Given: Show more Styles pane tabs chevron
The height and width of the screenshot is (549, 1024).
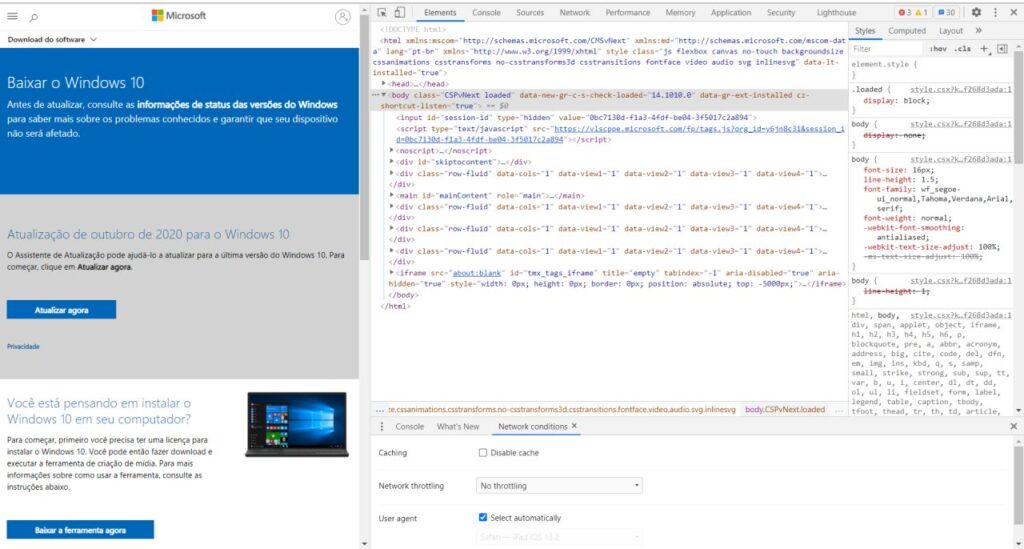Looking at the screenshot, I should pyautogui.click(x=978, y=31).
